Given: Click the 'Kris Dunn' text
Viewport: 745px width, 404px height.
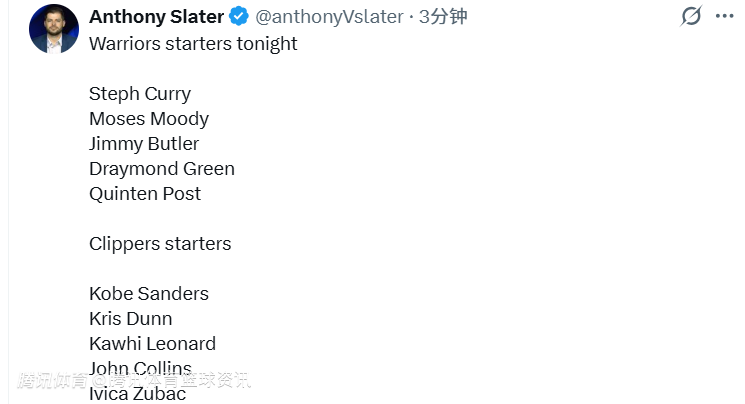Looking at the screenshot, I should coord(130,318).
